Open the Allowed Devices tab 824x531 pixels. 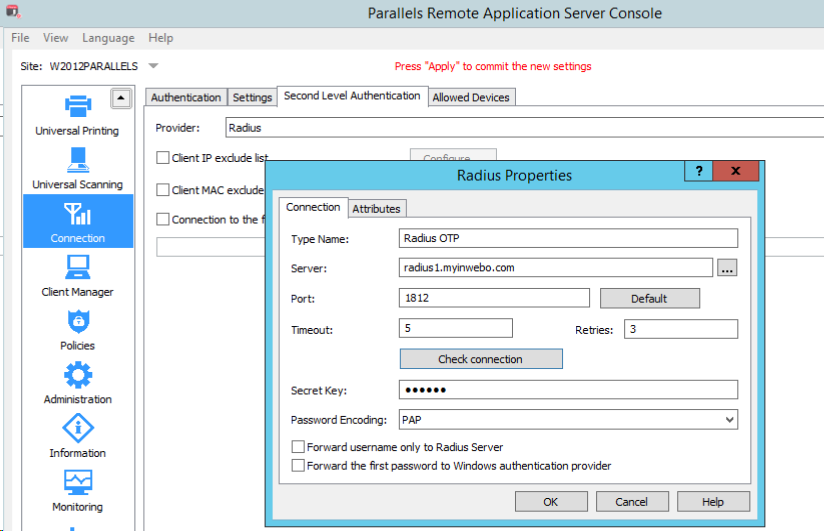click(x=471, y=97)
